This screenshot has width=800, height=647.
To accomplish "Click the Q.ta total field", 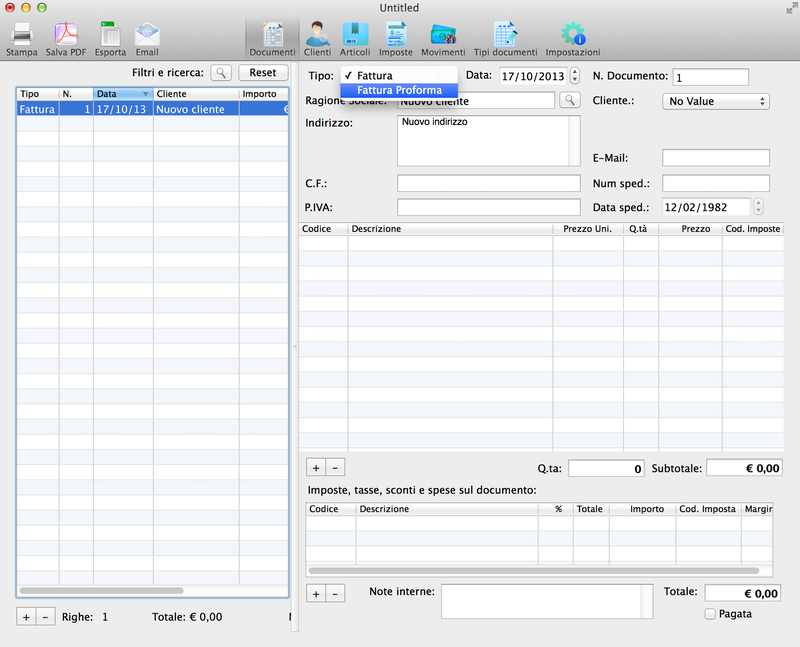I will 606,468.
